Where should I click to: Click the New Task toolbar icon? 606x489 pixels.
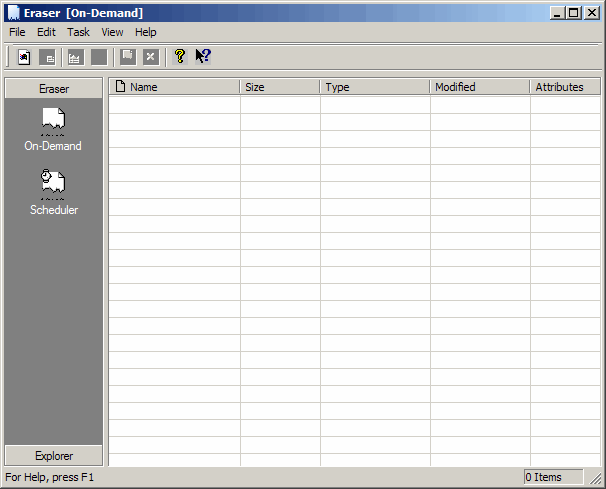[x=24, y=57]
